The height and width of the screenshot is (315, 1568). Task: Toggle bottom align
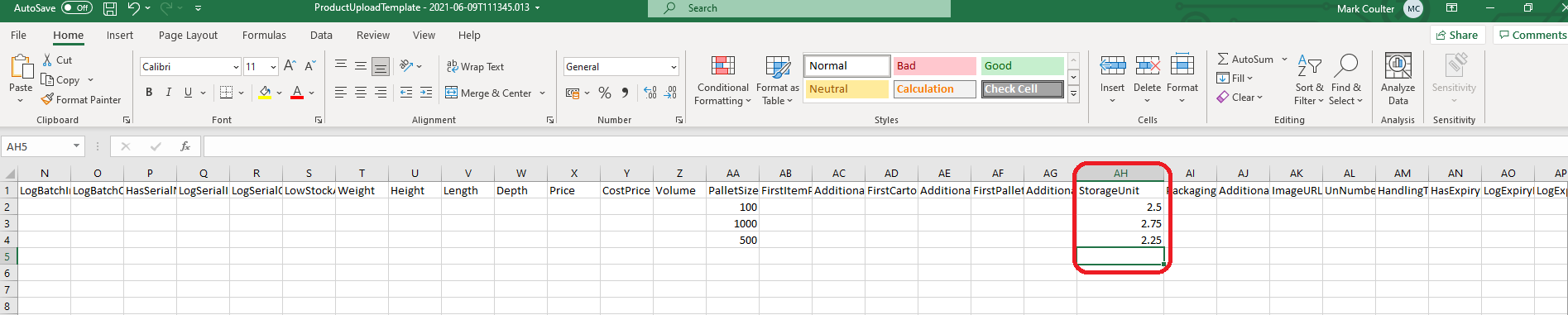click(x=381, y=66)
